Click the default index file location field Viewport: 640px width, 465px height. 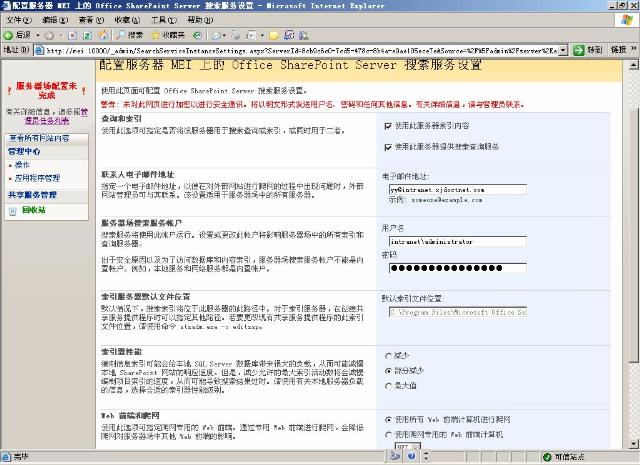pyautogui.click(x=458, y=312)
